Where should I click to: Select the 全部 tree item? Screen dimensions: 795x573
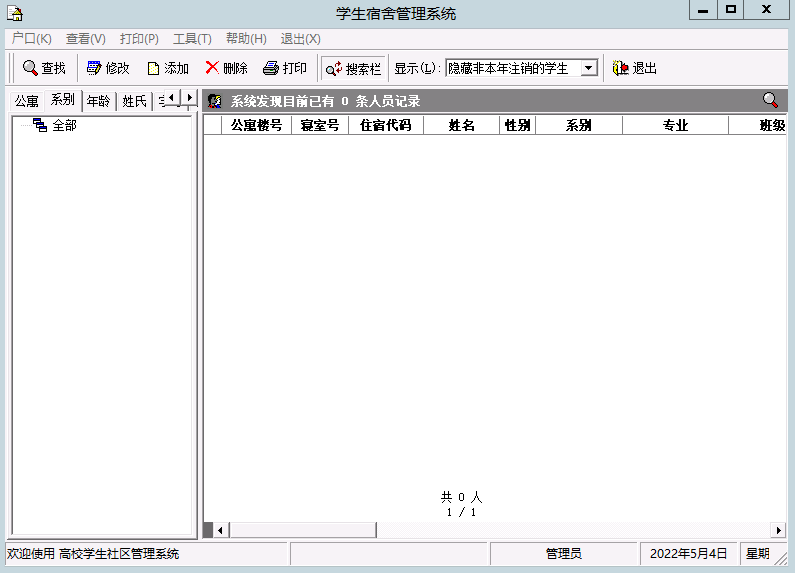(64, 125)
